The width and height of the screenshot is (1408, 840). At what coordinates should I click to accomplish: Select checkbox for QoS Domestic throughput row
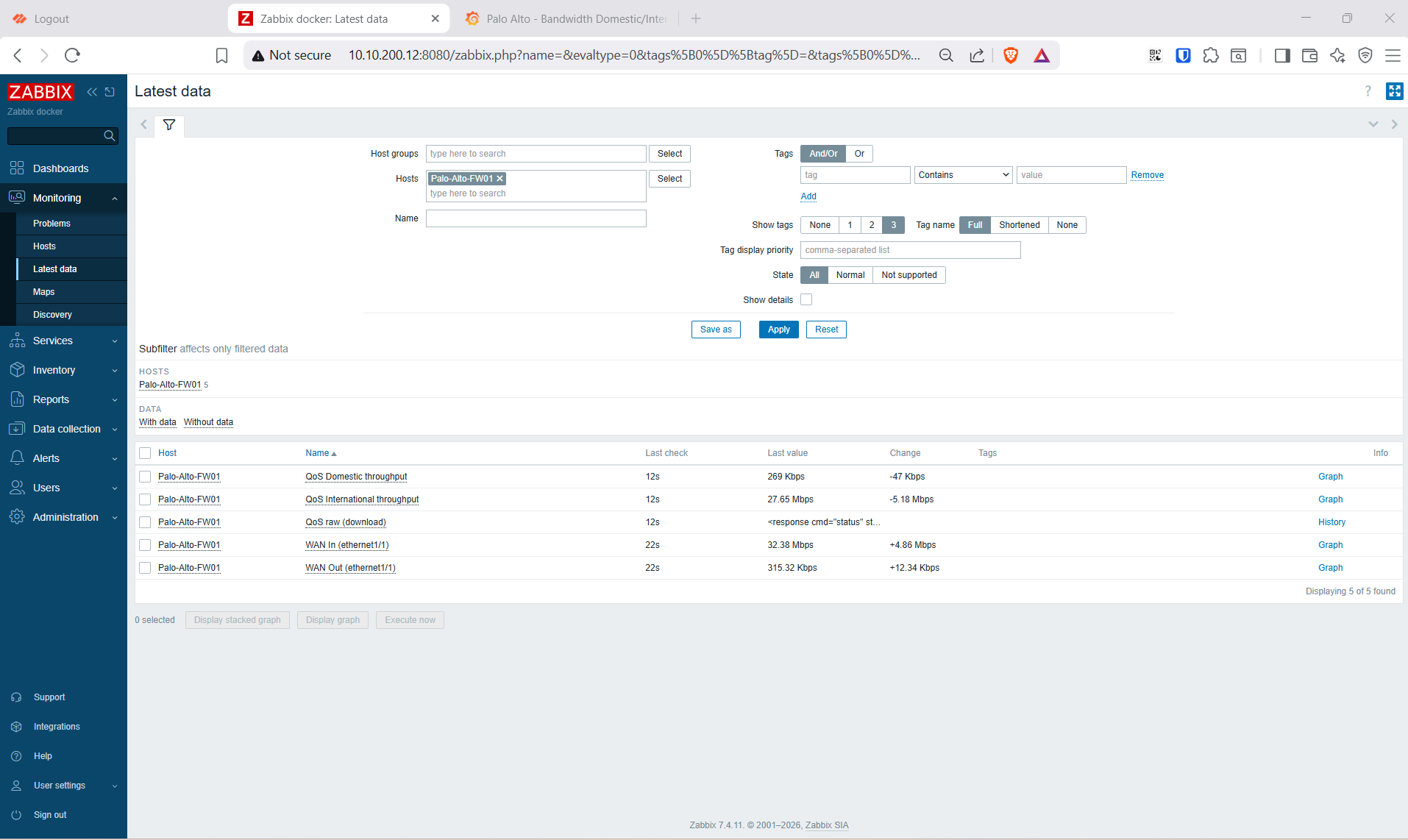pyautogui.click(x=145, y=477)
